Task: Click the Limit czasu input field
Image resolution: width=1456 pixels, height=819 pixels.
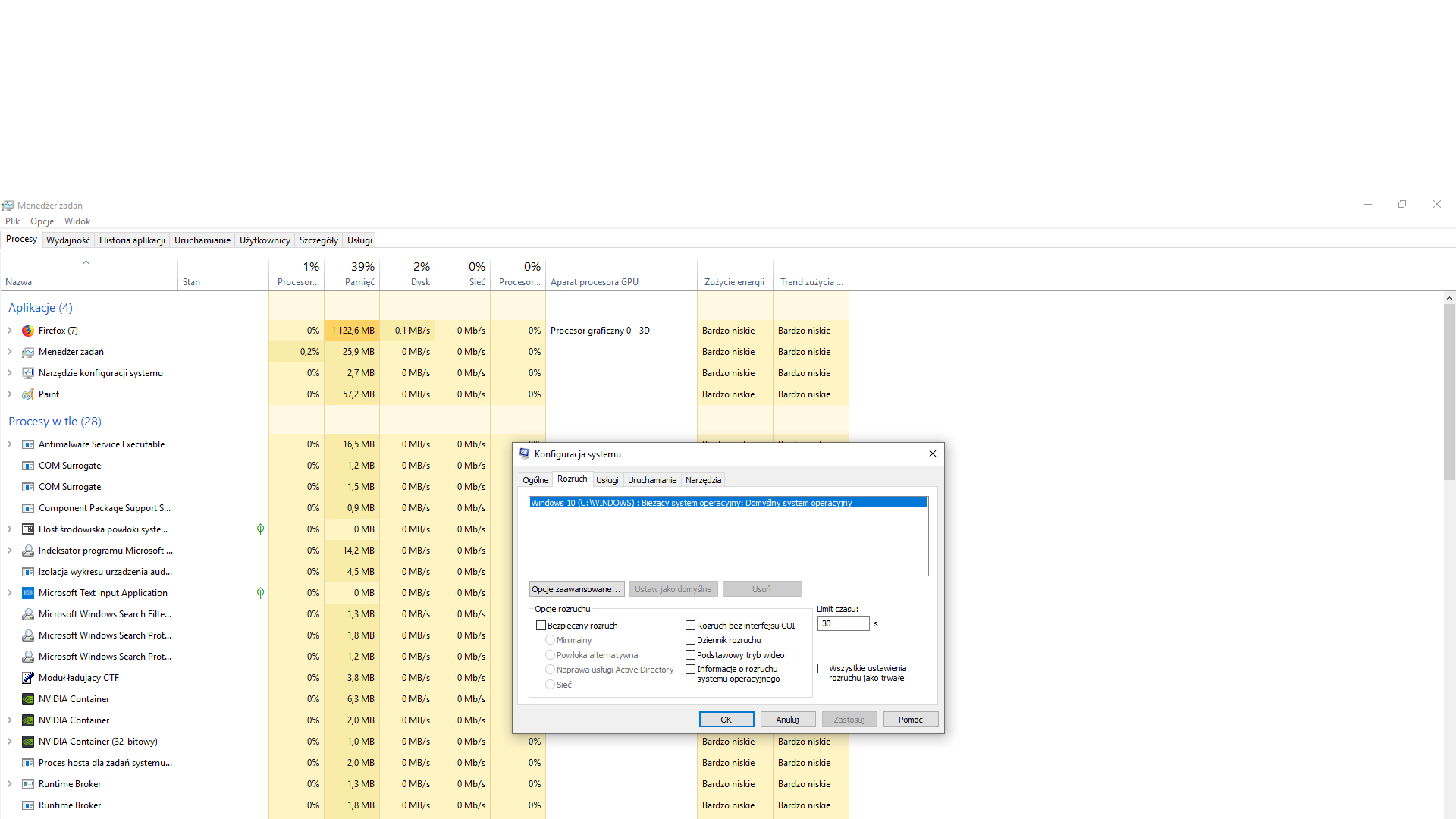Action: click(843, 623)
